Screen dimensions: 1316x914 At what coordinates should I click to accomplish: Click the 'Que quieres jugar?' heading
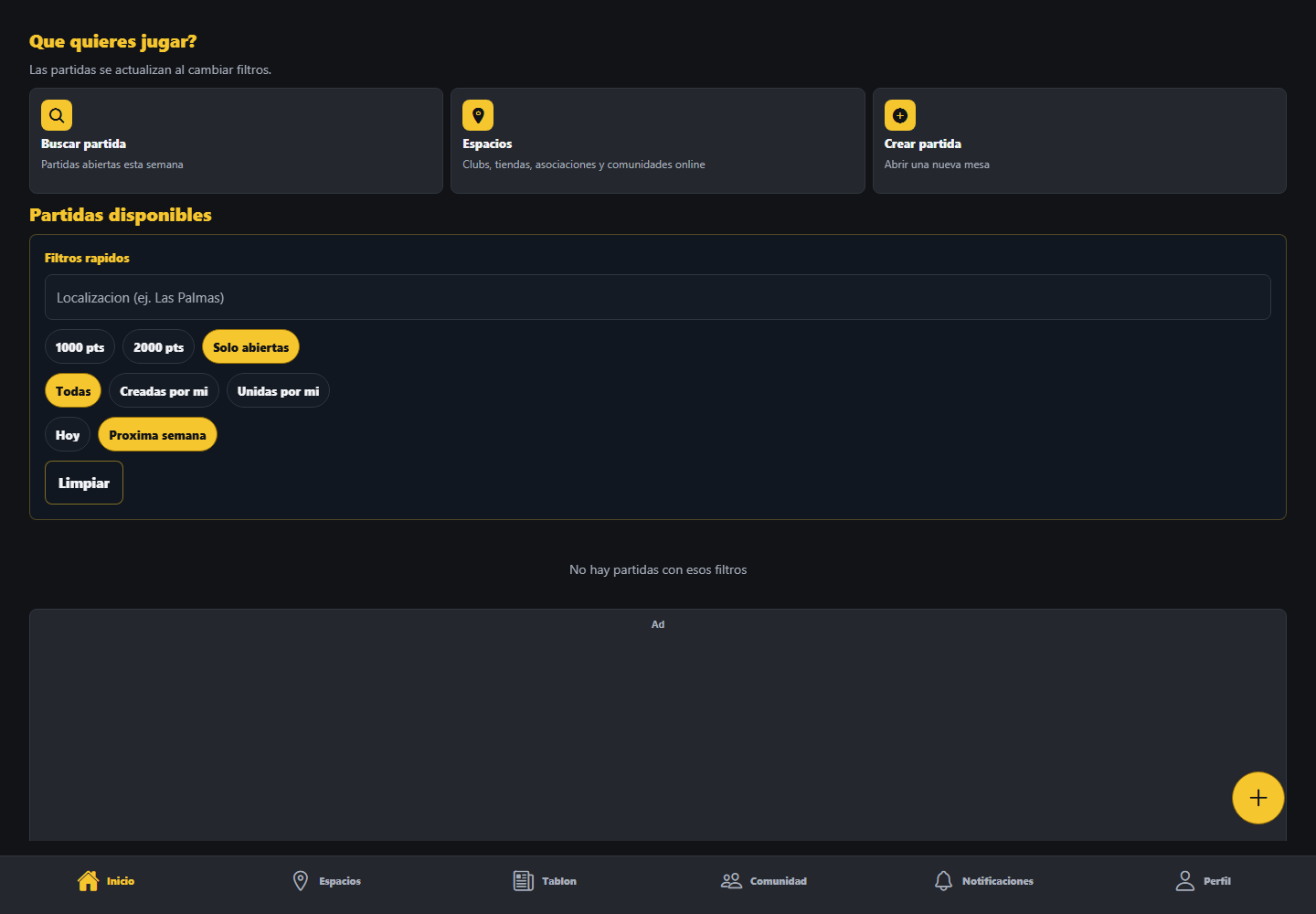pyautogui.click(x=113, y=41)
